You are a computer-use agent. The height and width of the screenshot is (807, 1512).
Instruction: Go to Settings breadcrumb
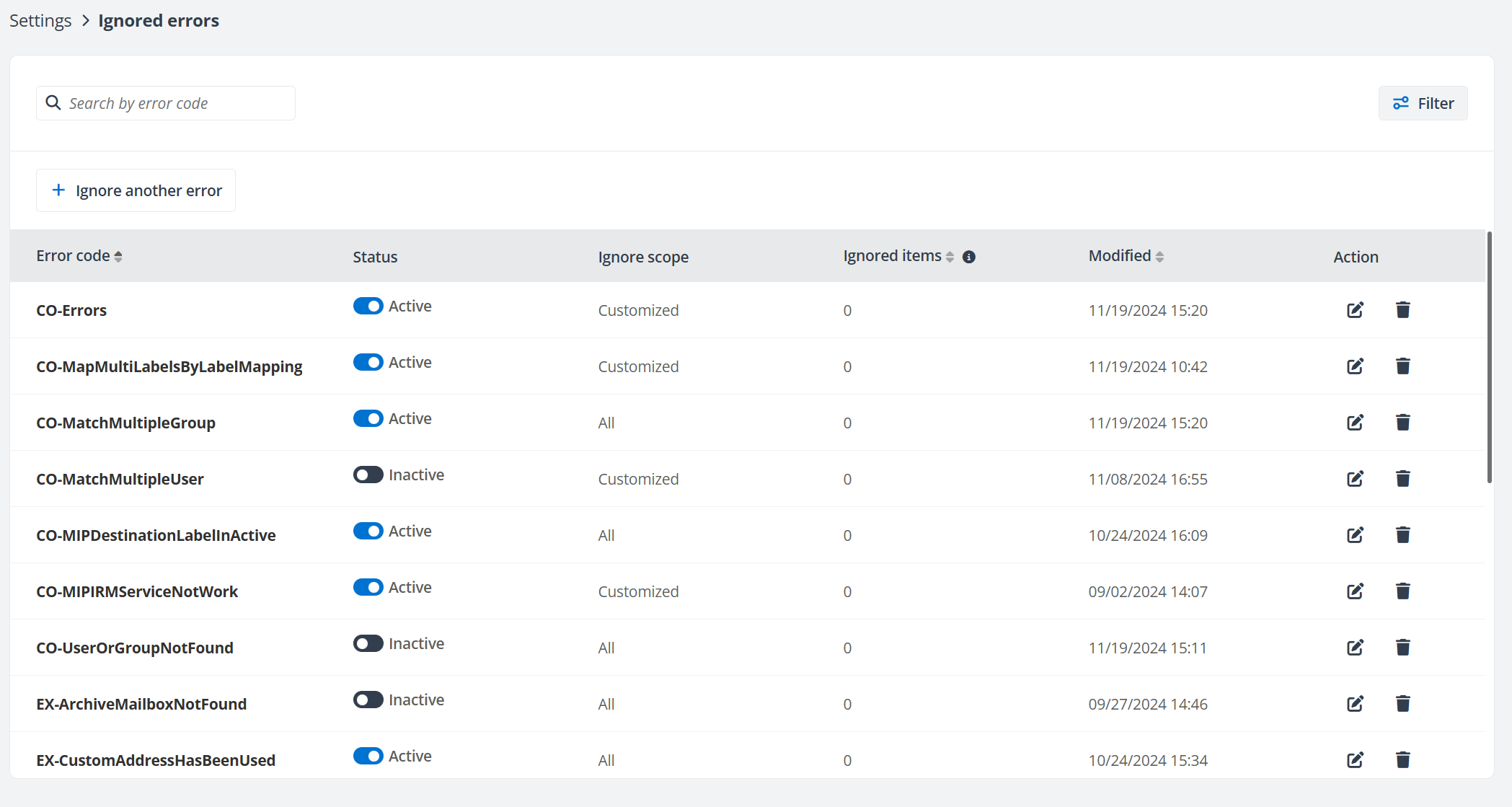click(40, 21)
